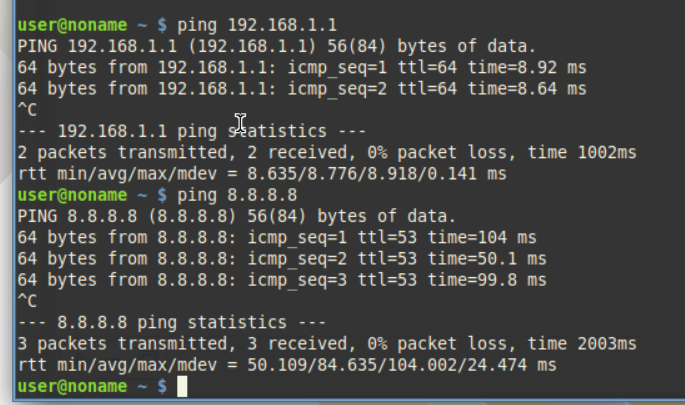This screenshot has height=405, width=685.
Task: Click the 192.168.1.1 reply with time=8.92 ms
Action: (x=301, y=67)
